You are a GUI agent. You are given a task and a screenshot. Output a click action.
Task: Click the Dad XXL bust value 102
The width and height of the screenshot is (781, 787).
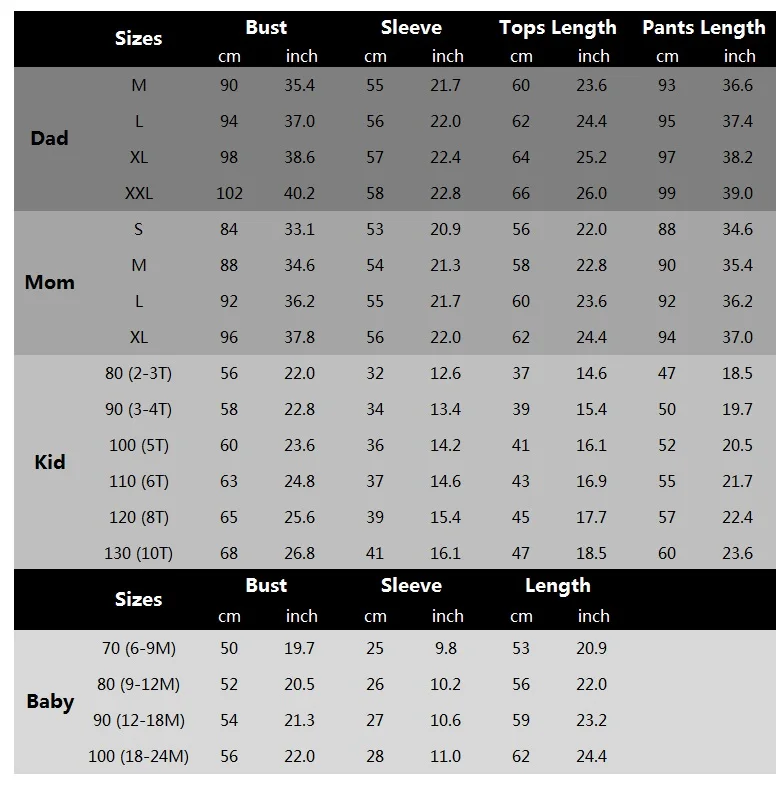(x=229, y=193)
